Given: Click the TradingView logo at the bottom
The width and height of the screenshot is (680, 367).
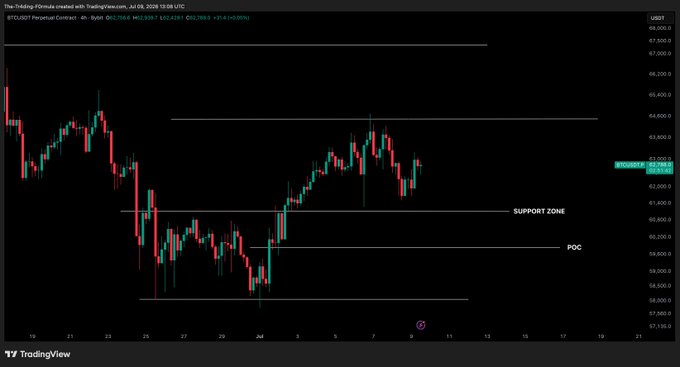Looking at the screenshot, I should pyautogui.click(x=37, y=354).
